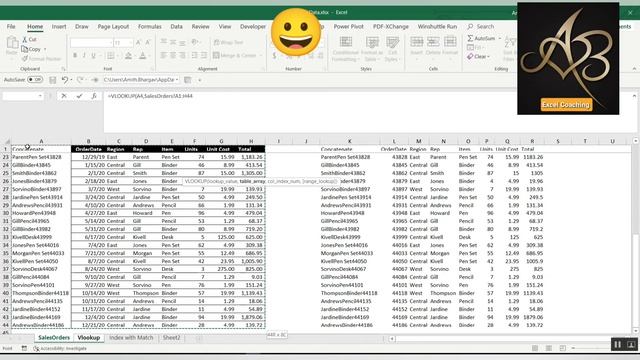Click the video Pause button overlay
The height and width of the screenshot is (360, 640).
click(x=618, y=345)
